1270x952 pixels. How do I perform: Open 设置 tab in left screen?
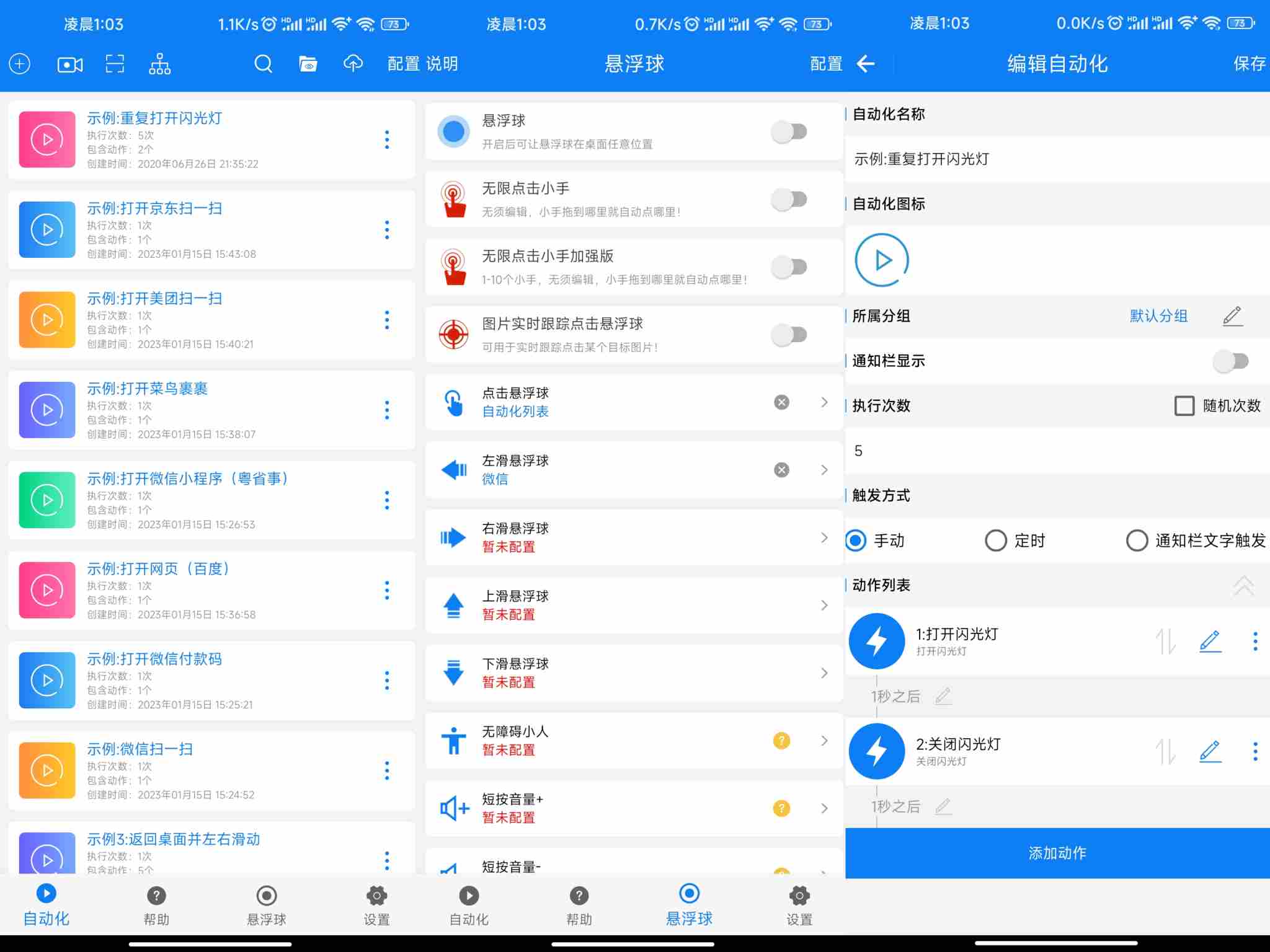click(377, 906)
